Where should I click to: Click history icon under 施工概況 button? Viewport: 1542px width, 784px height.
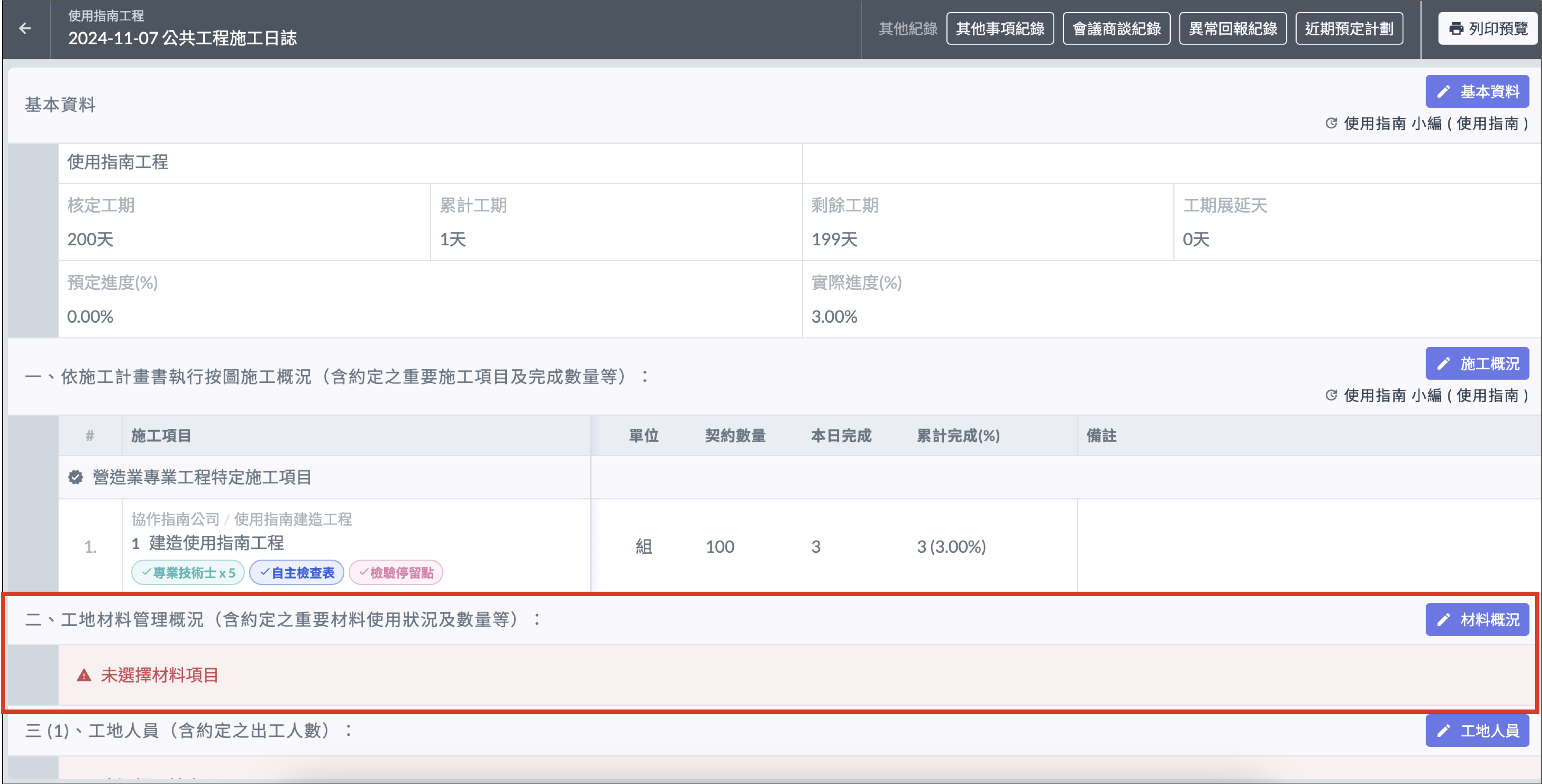pos(1331,395)
